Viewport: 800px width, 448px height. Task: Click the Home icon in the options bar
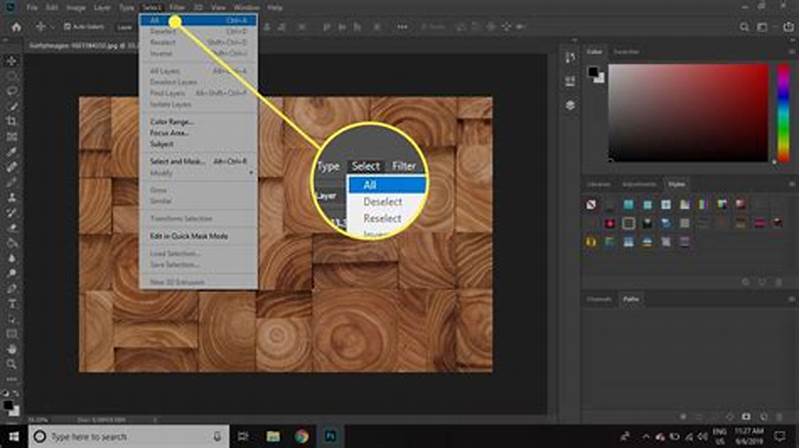coord(16,27)
